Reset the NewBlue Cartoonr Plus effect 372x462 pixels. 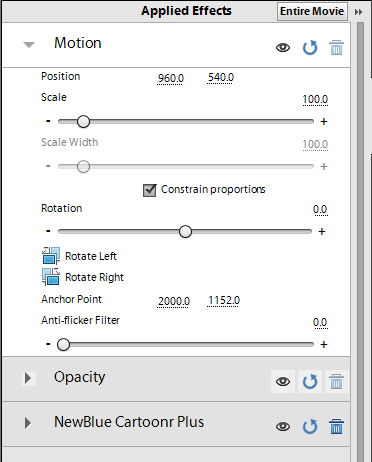pos(310,426)
